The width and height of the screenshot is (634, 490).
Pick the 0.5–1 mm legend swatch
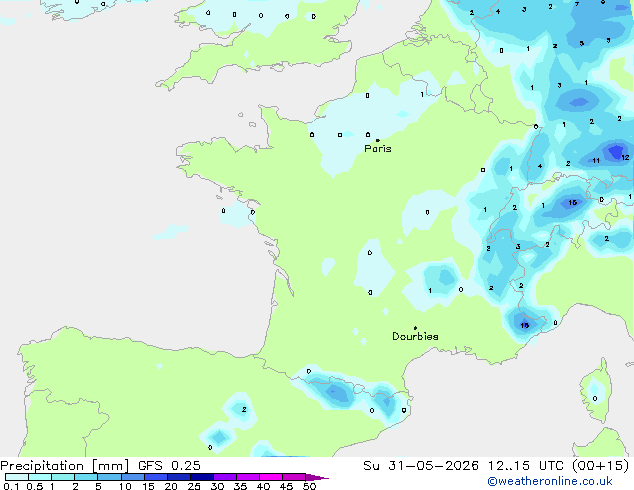(40, 477)
